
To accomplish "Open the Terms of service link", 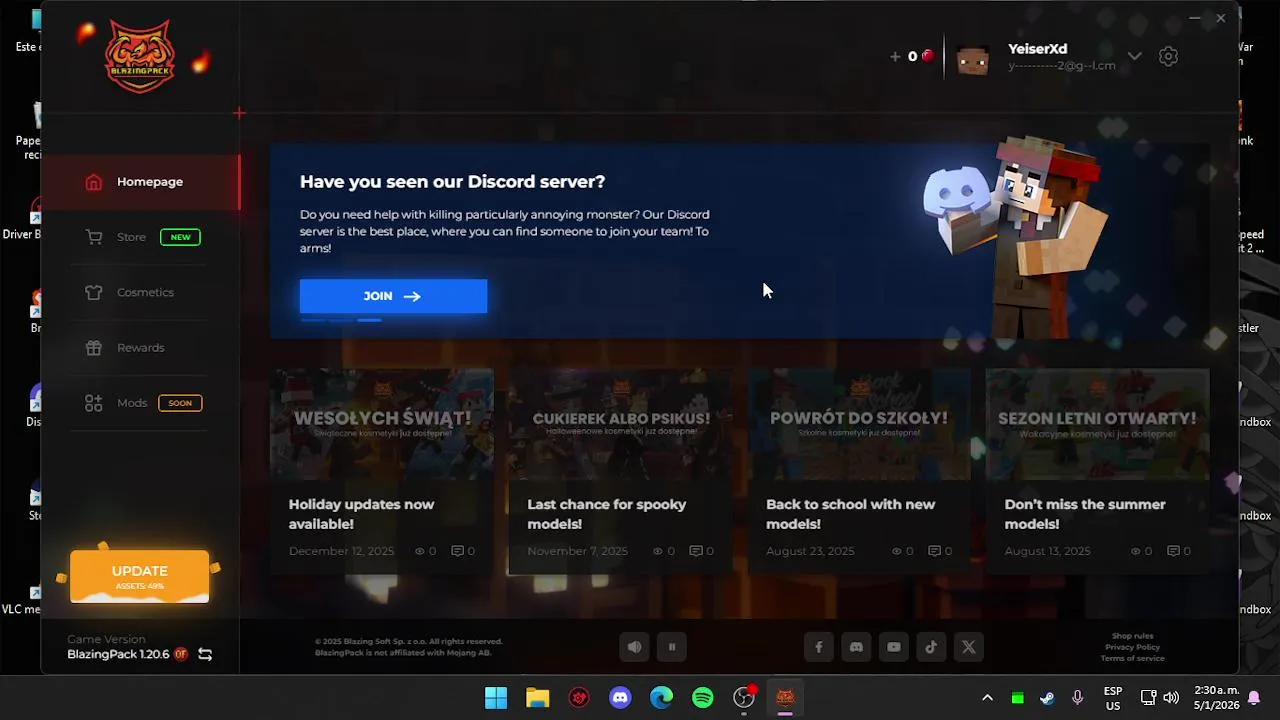I will (1132, 658).
